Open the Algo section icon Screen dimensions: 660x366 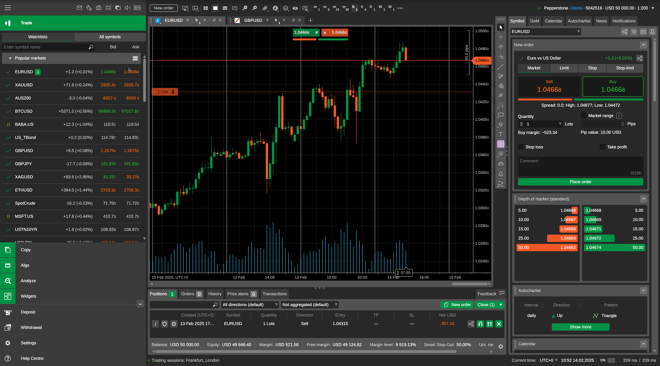8,265
